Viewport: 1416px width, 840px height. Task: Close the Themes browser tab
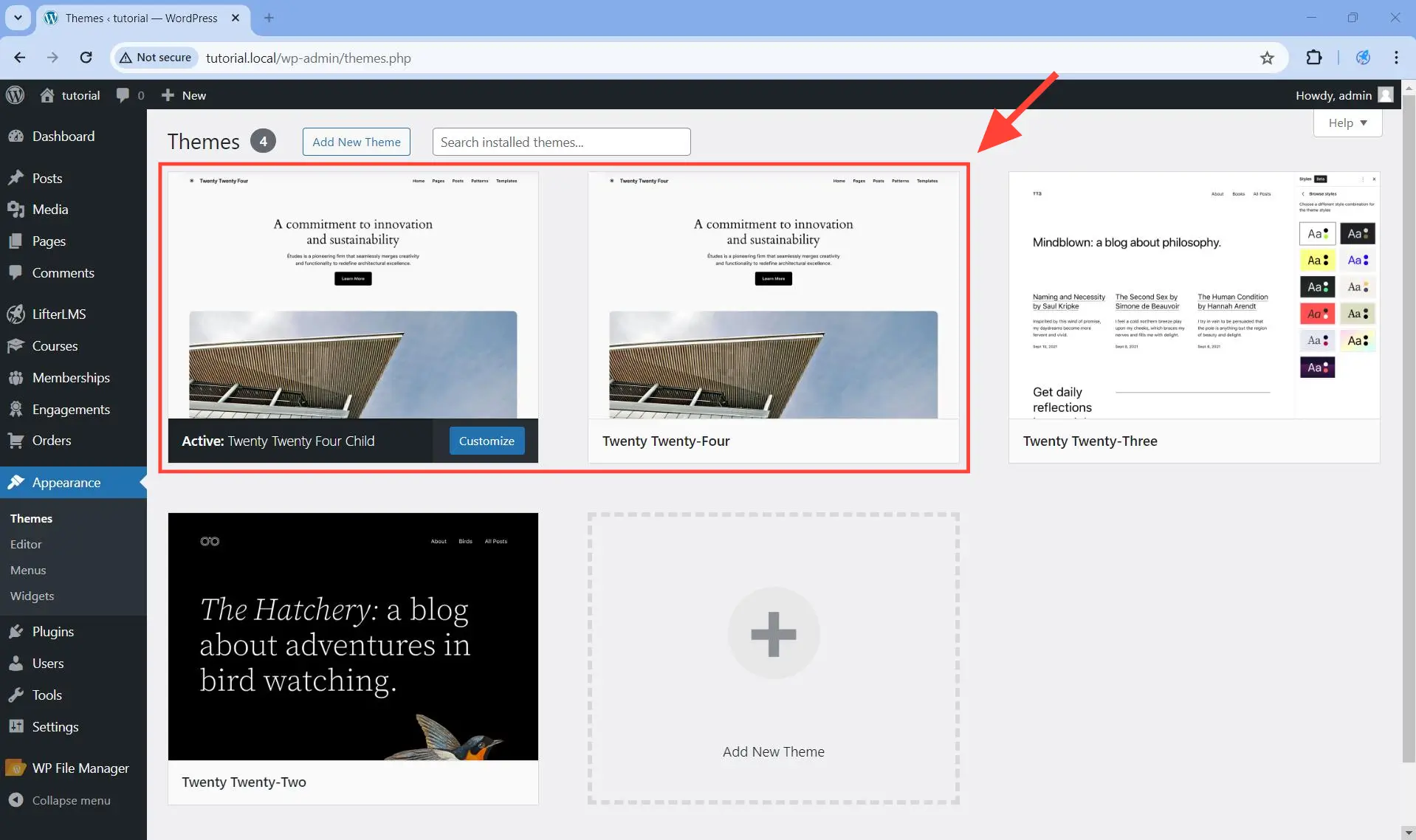click(x=236, y=18)
